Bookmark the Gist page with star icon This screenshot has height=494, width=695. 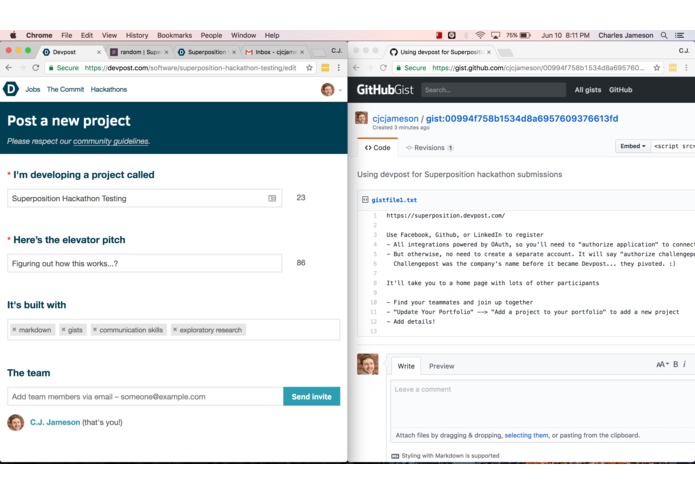pos(657,68)
